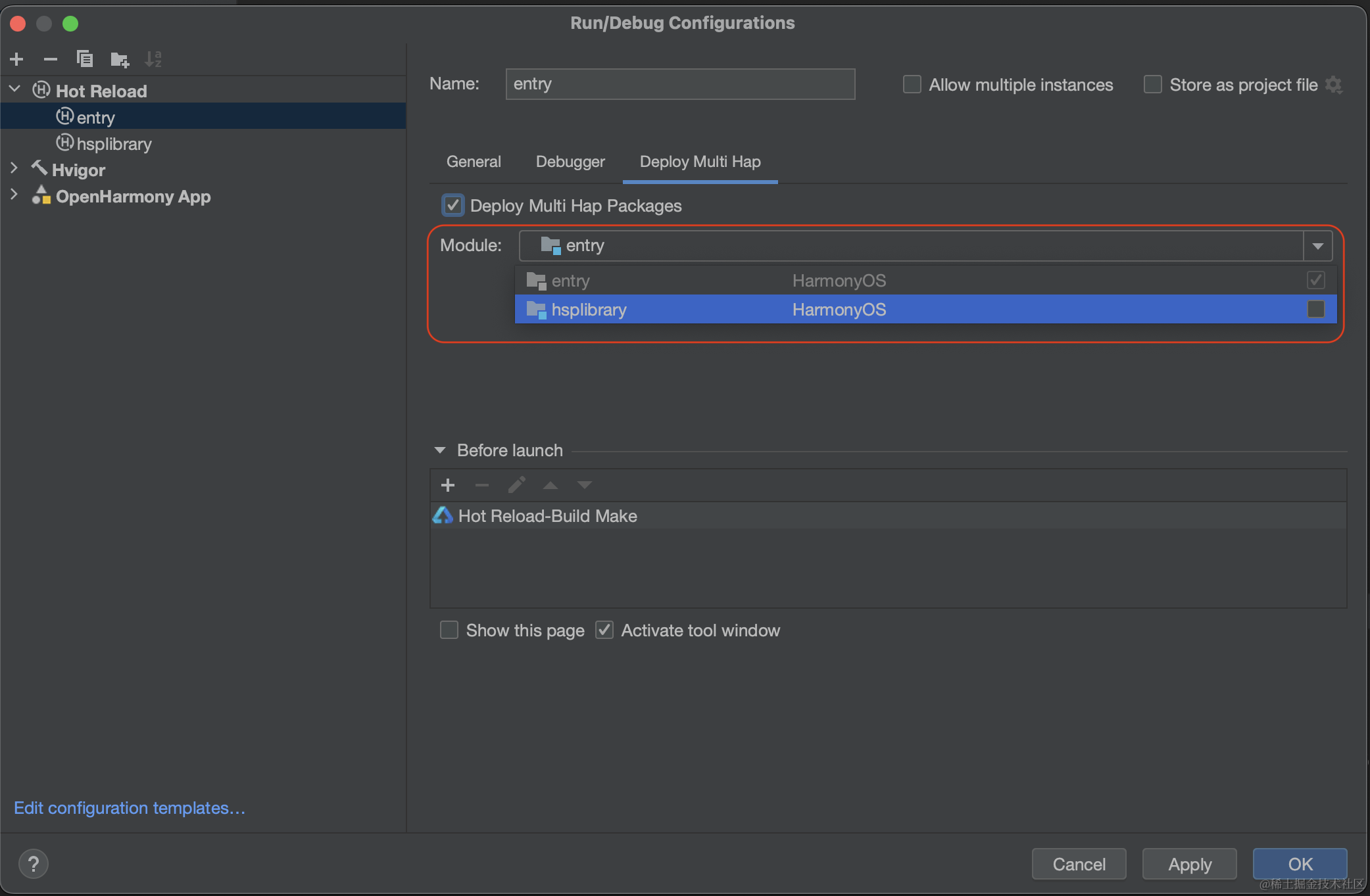The height and width of the screenshot is (896, 1370).
Task: Expand the Hvigor tree node
Action: tap(14, 169)
